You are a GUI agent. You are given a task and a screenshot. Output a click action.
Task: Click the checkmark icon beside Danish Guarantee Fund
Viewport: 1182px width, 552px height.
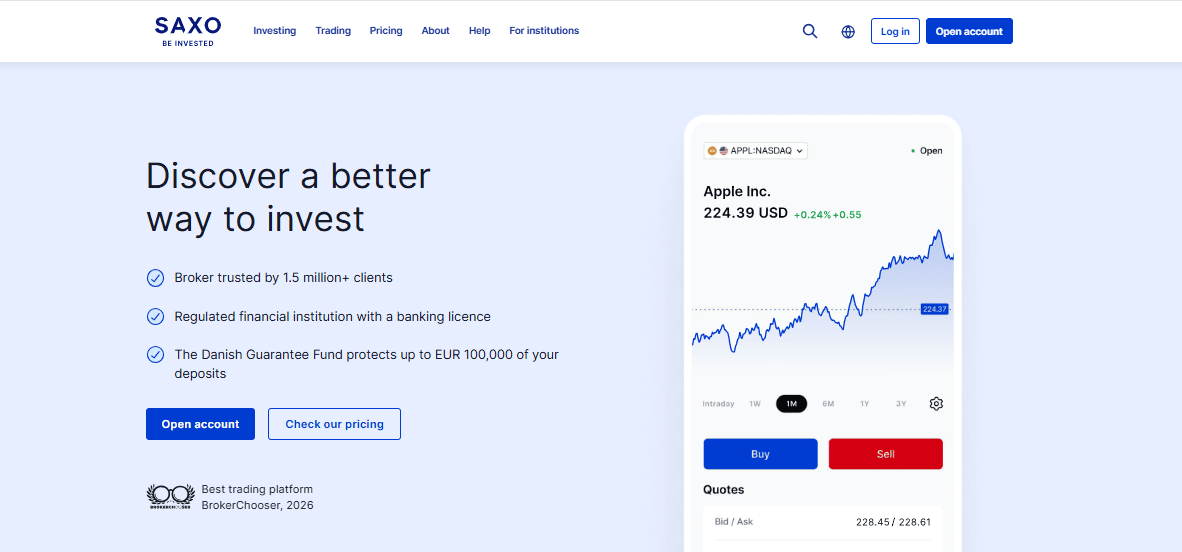click(x=155, y=354)
